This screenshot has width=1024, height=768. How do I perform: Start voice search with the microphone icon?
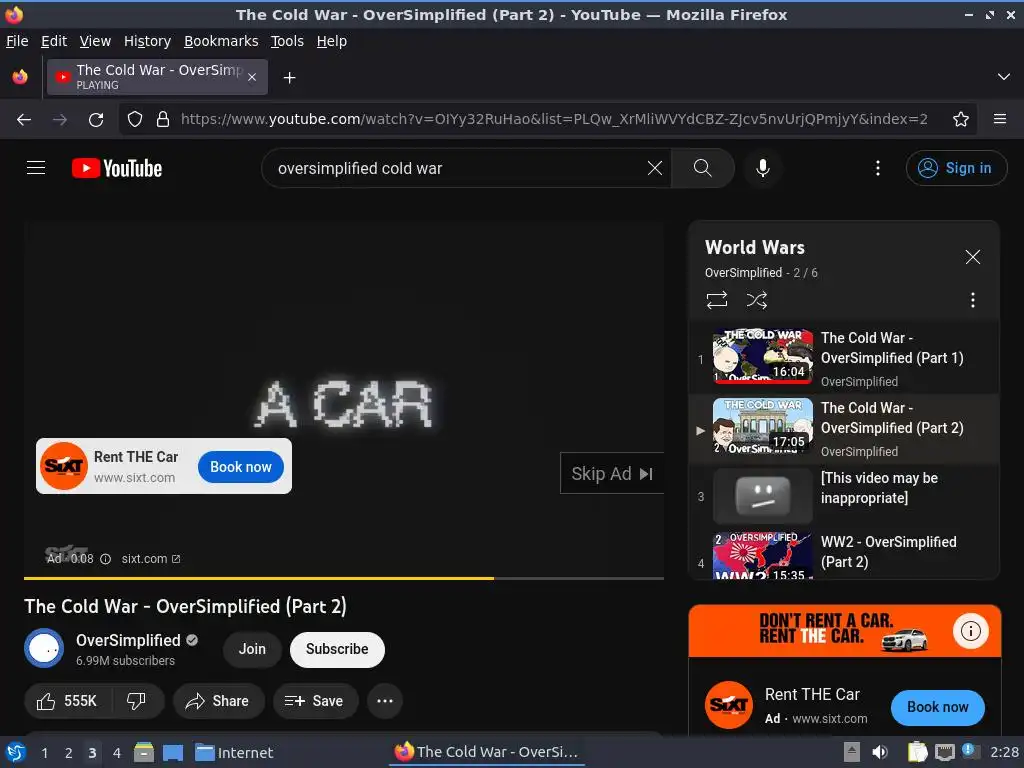click(762, 168)
